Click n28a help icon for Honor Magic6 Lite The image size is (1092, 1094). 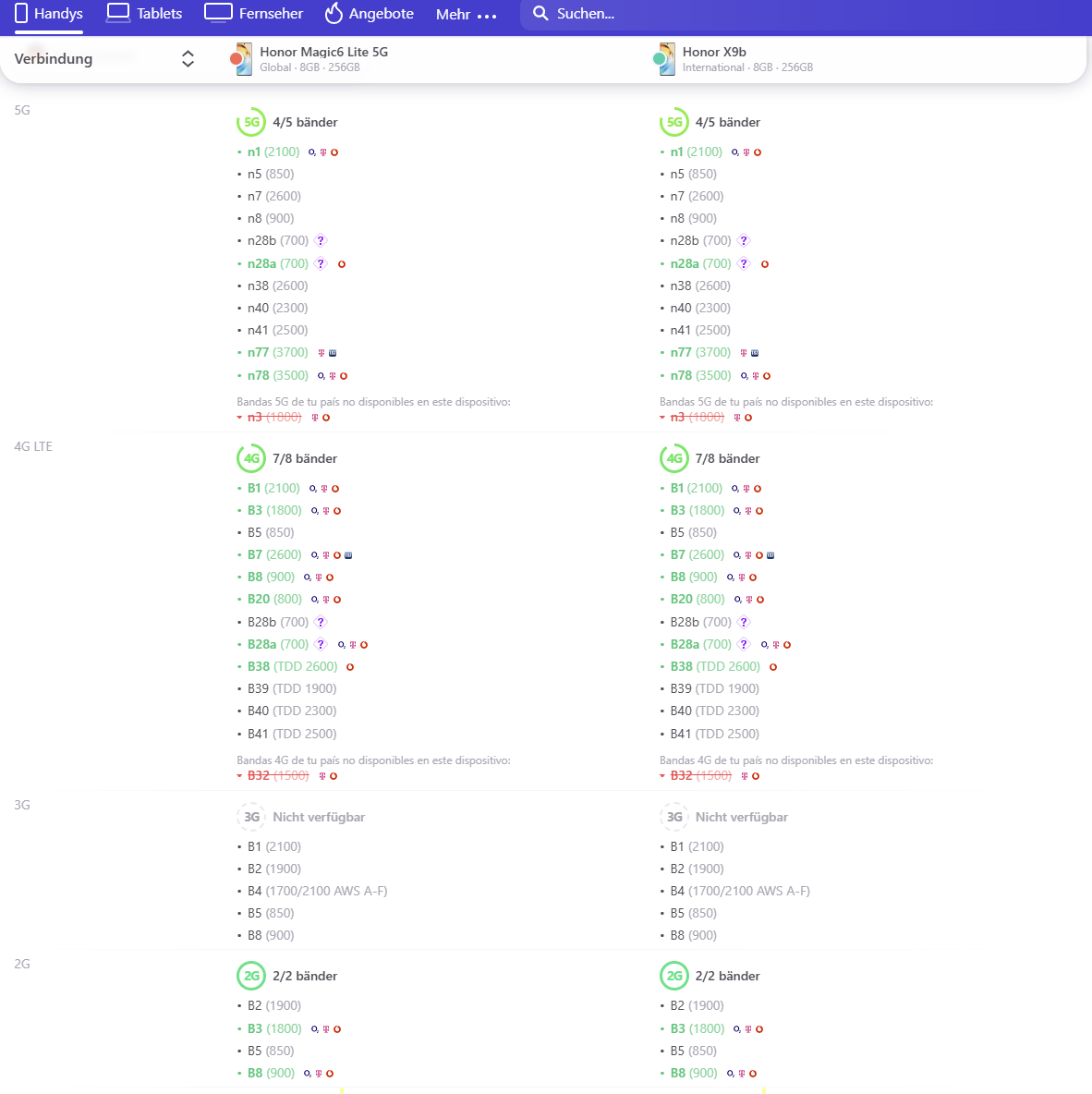pyautogui.click(x=321, y=263)
